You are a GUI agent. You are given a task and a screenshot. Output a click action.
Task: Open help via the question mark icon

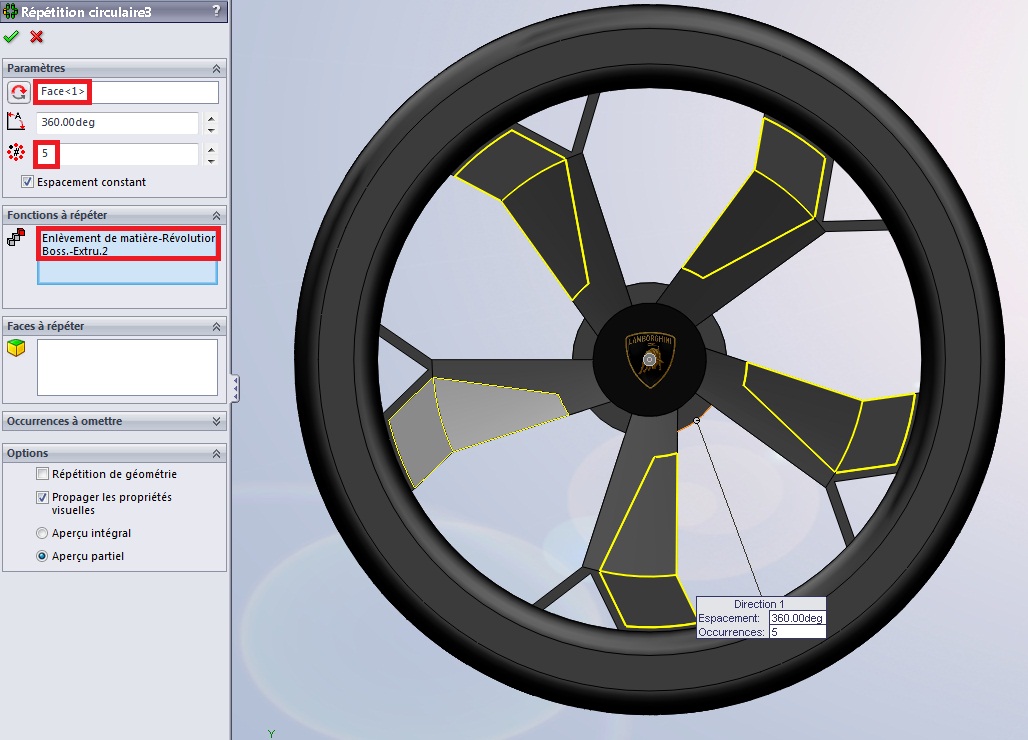point(217,11)
